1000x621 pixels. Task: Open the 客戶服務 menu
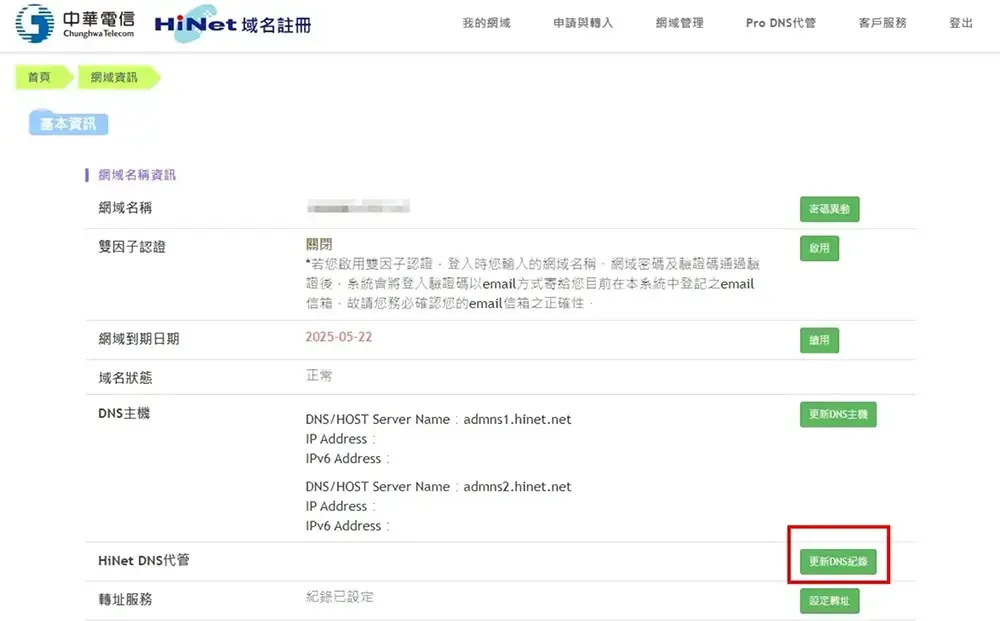(x=883, y=23)
